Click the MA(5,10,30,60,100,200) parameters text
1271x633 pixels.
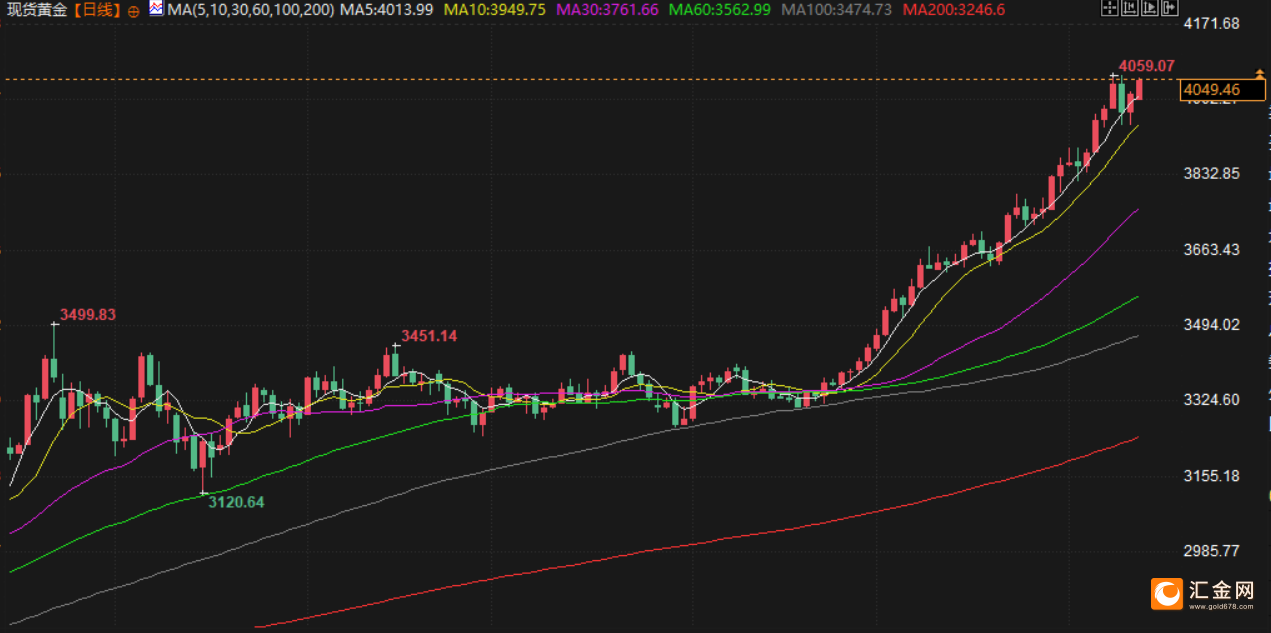pyautogui.click(x=250, y=10)
